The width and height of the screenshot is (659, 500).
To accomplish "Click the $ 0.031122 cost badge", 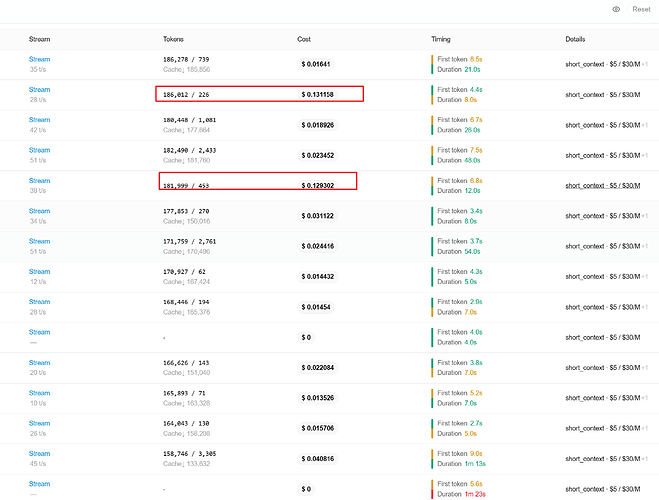I will [x=318, y=216].
